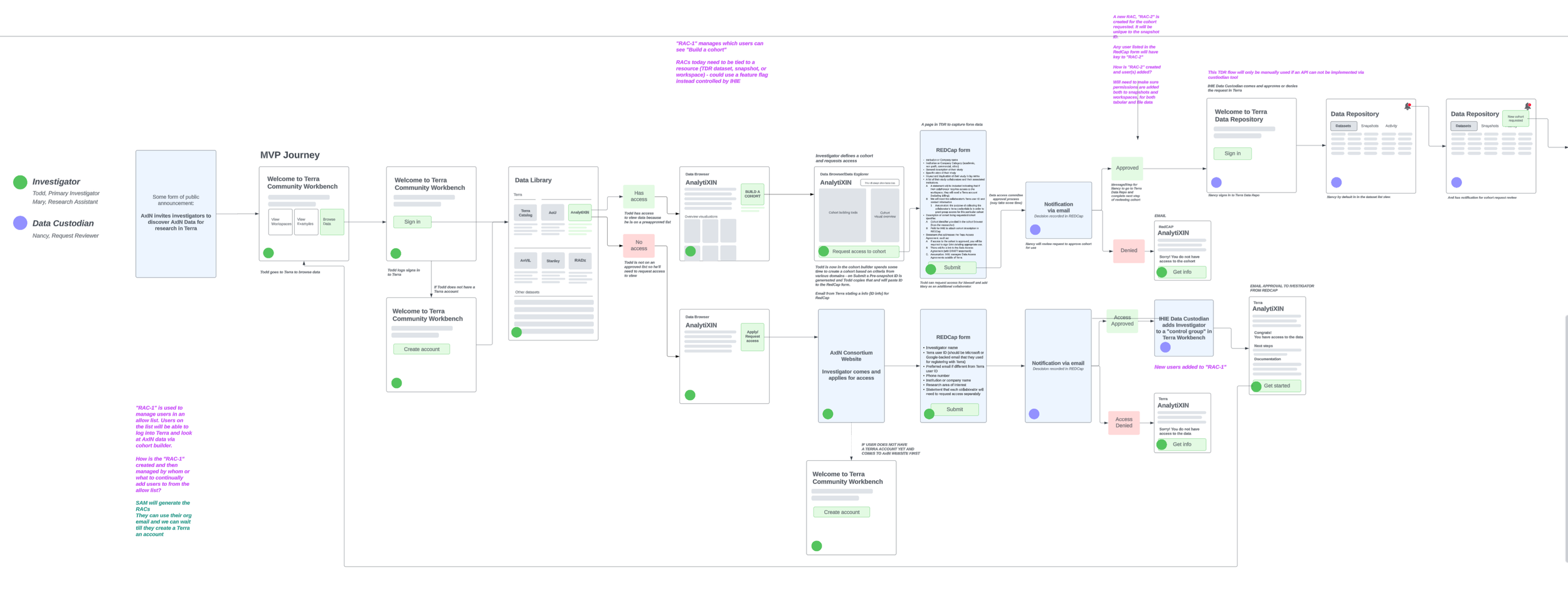Select 'Activity' tab in first Data Repository mockup
Image resolution: width=1568 pixels, height=605 pixels.
[x=1391, y=126]
